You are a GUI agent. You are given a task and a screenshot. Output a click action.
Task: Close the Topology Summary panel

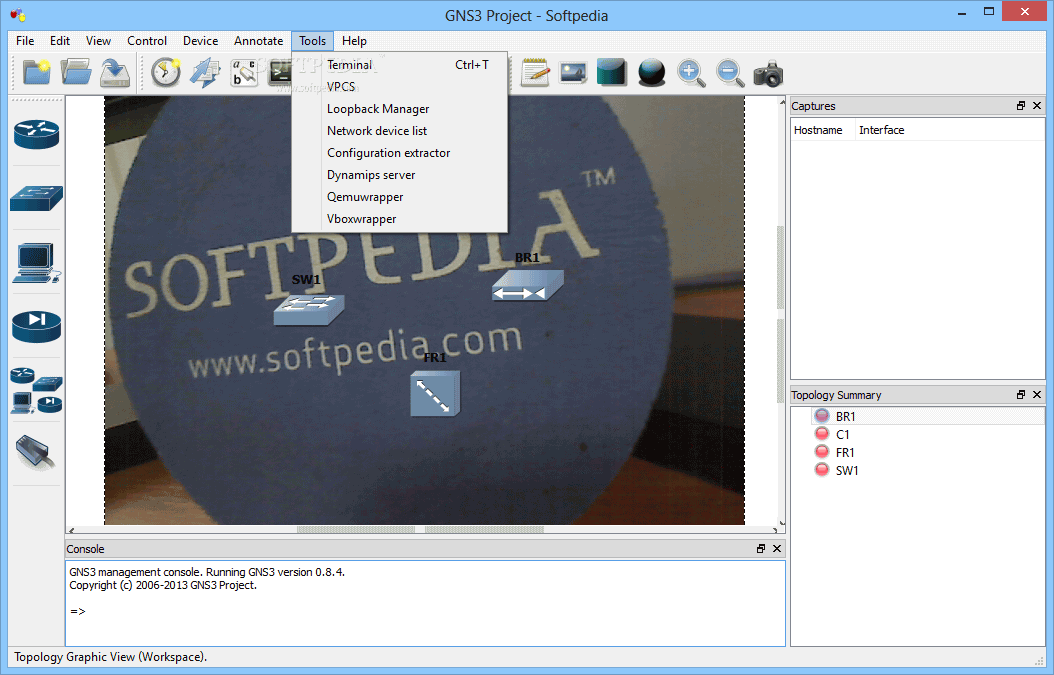[1037, 395]
